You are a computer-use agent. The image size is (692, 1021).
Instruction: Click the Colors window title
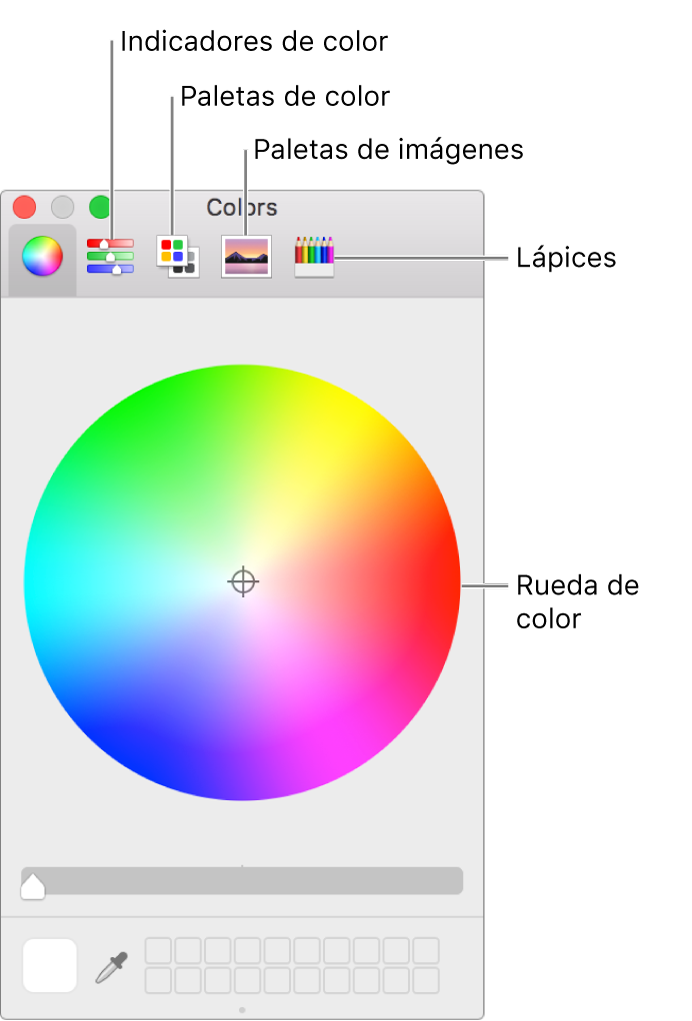[242, 208]
